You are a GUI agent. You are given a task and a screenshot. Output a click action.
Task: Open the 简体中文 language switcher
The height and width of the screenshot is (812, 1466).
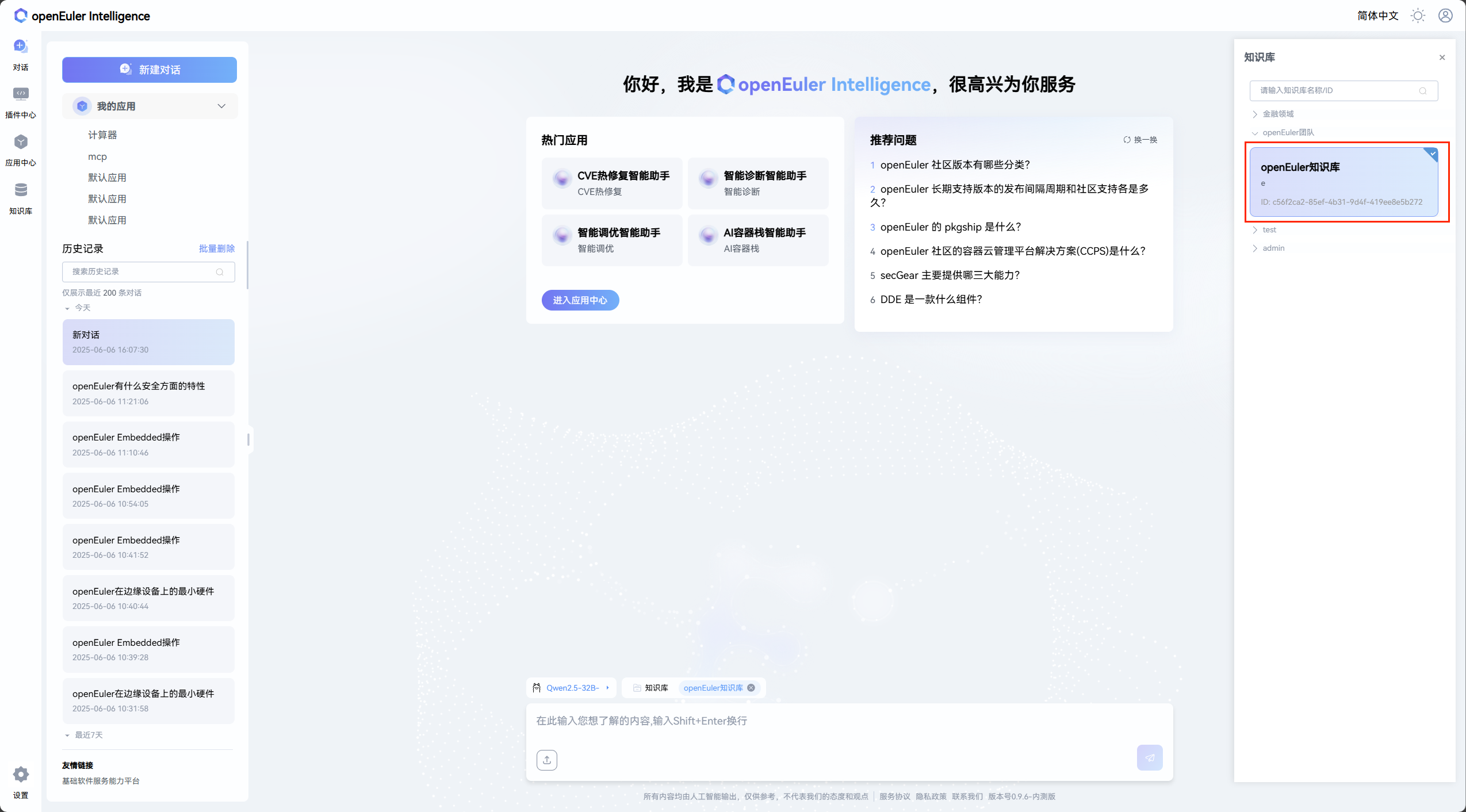[x=1377, y=16]
